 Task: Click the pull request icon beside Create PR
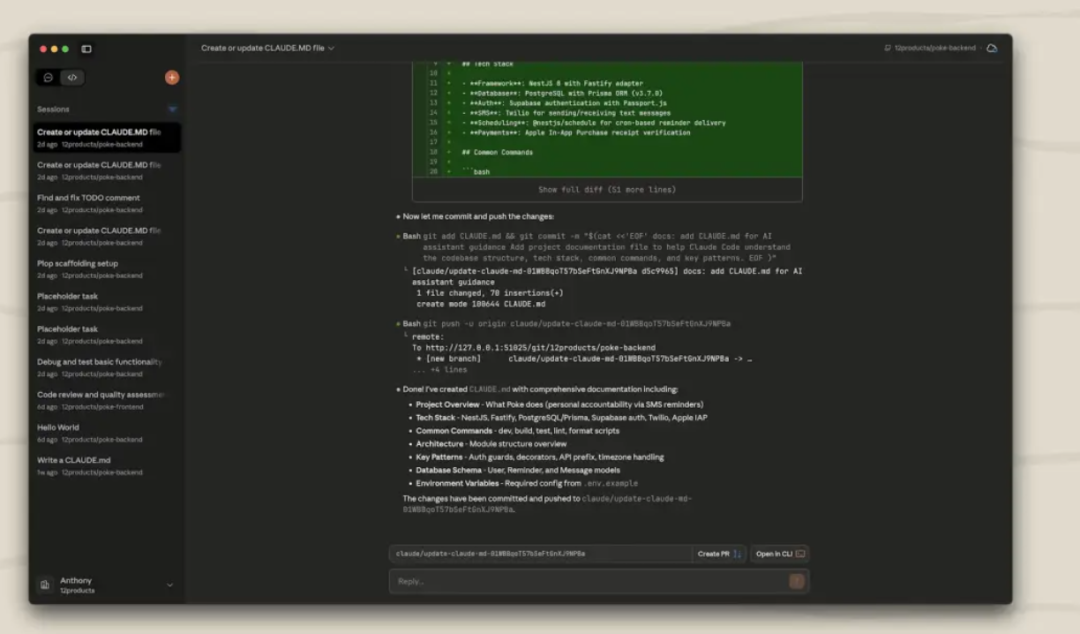[x=737, y=553]
